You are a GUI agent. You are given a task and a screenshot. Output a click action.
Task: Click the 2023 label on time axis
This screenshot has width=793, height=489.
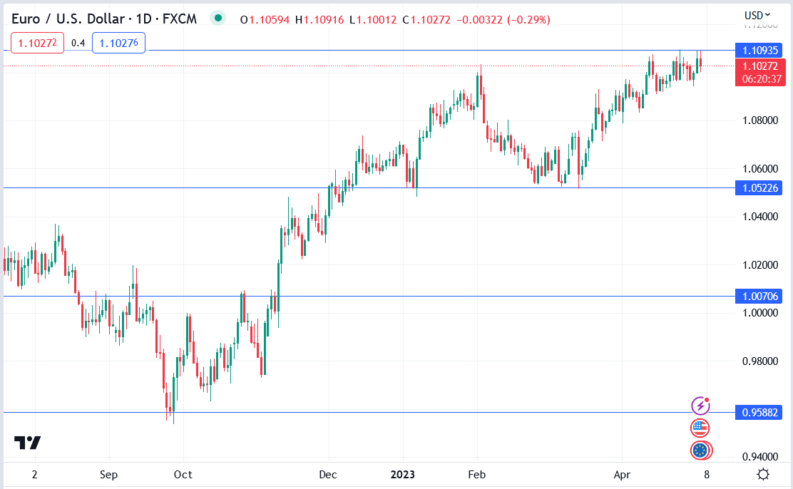coord(404,474)
